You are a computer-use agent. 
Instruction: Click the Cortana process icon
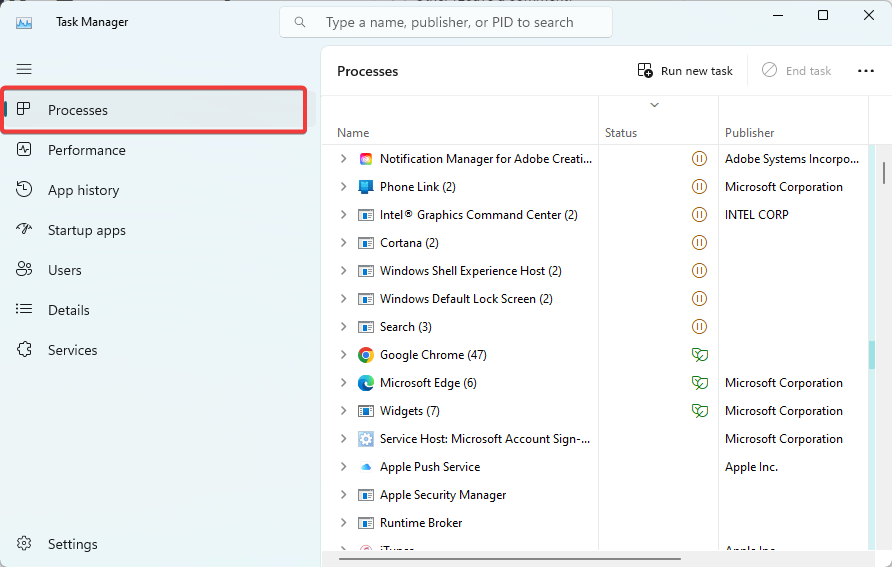366,243
